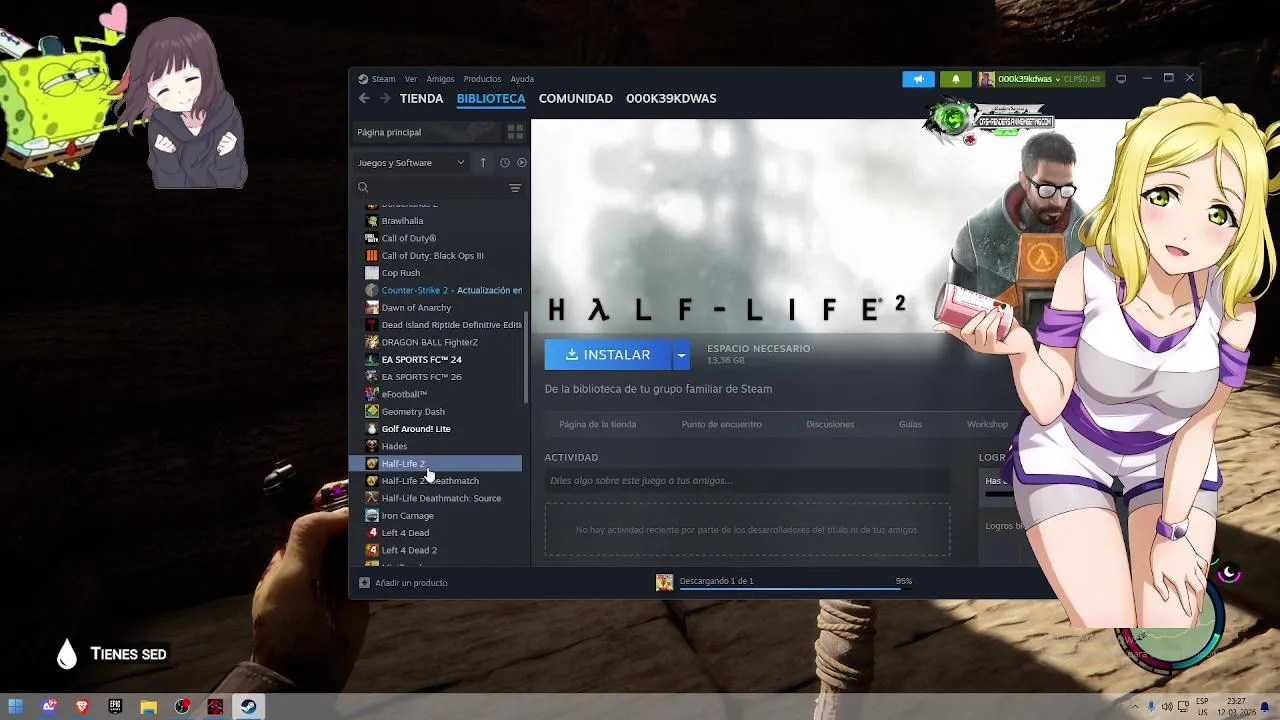
Task: Open the green notifications bell
Action: tap(955, 79)
